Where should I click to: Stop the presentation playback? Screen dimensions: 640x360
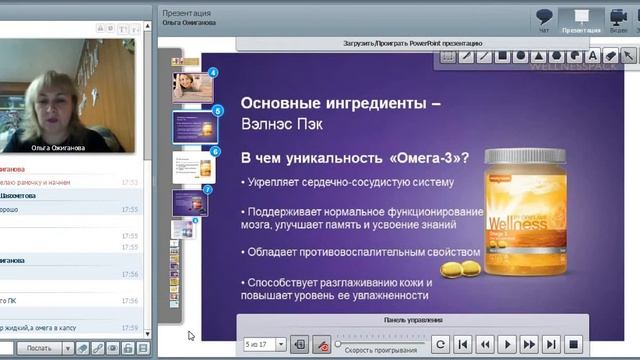(573, 345)
